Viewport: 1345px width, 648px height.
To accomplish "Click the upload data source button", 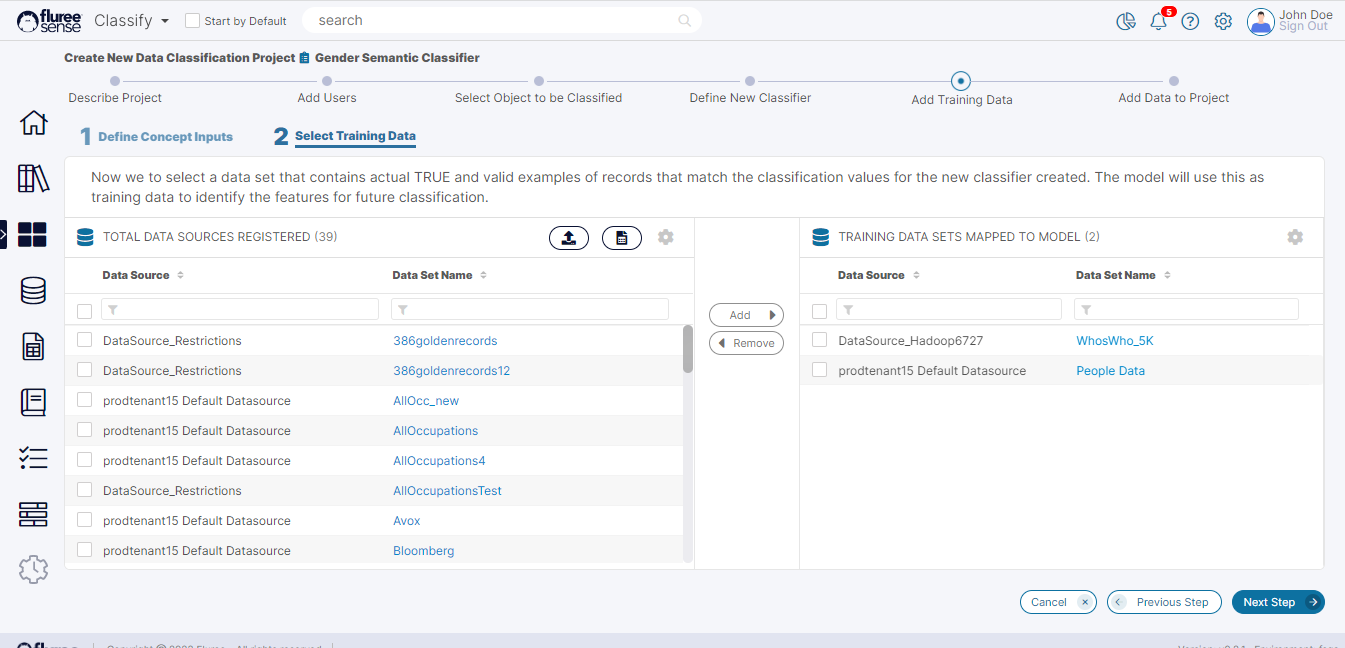I will [569, 238].
